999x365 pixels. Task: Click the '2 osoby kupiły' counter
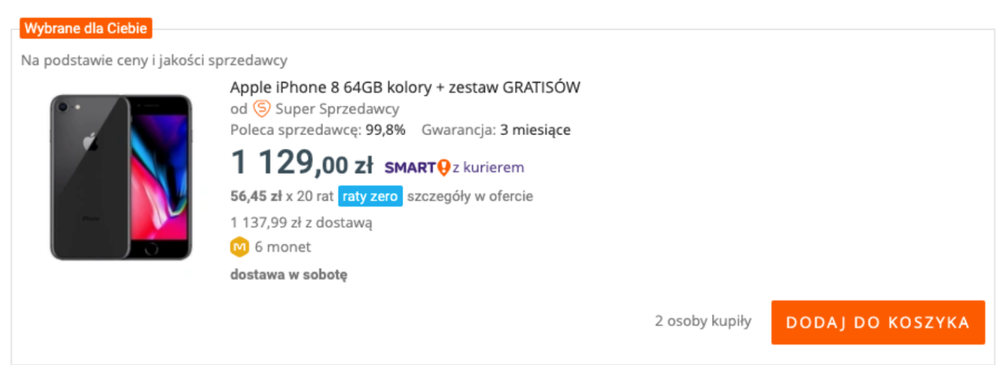click(x=703, y=321)
